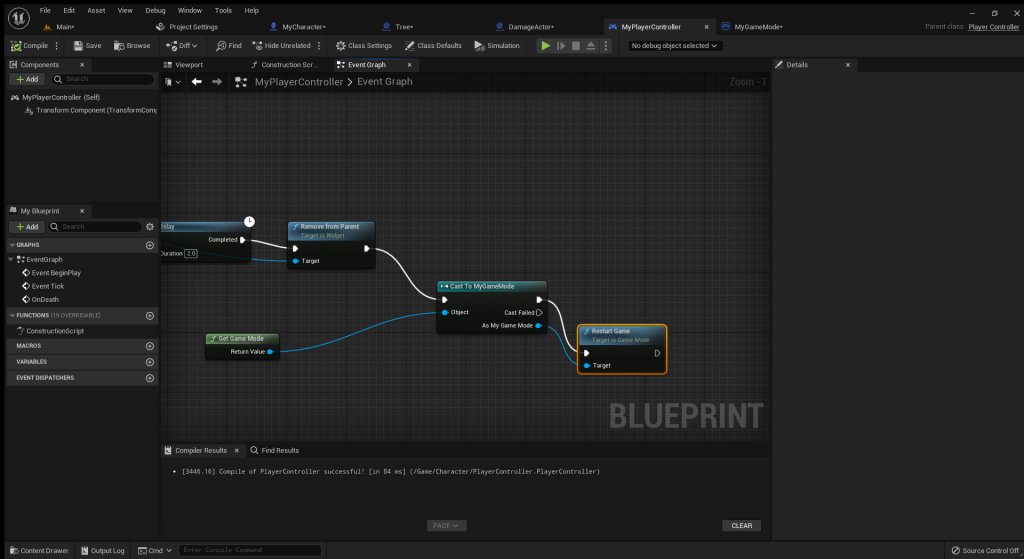Click the stop play button
The height and width of the screenshot is (559, 1024).
576,46
